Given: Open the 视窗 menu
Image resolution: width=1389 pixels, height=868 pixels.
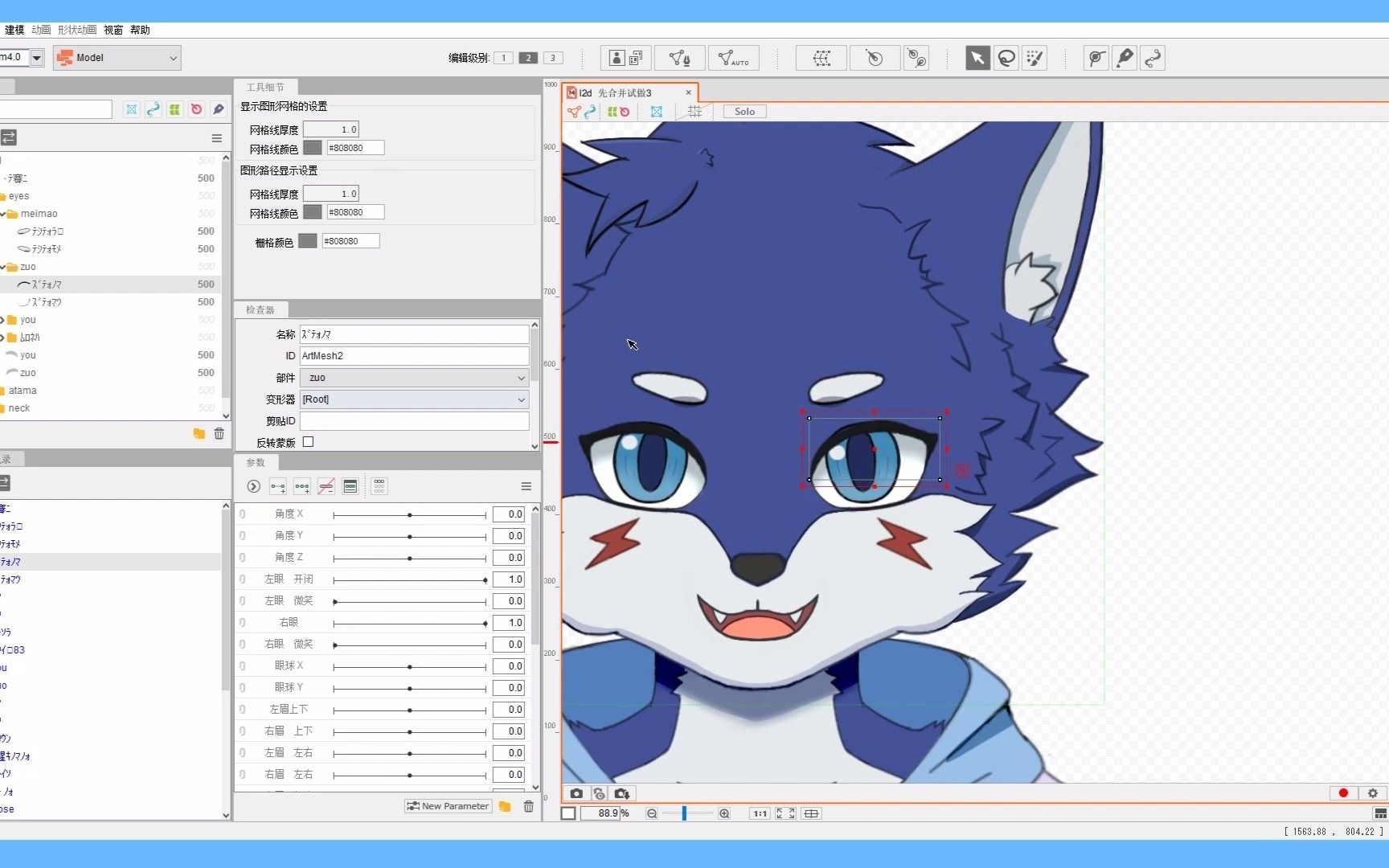Looking at the screenshot, I should 113,30.
